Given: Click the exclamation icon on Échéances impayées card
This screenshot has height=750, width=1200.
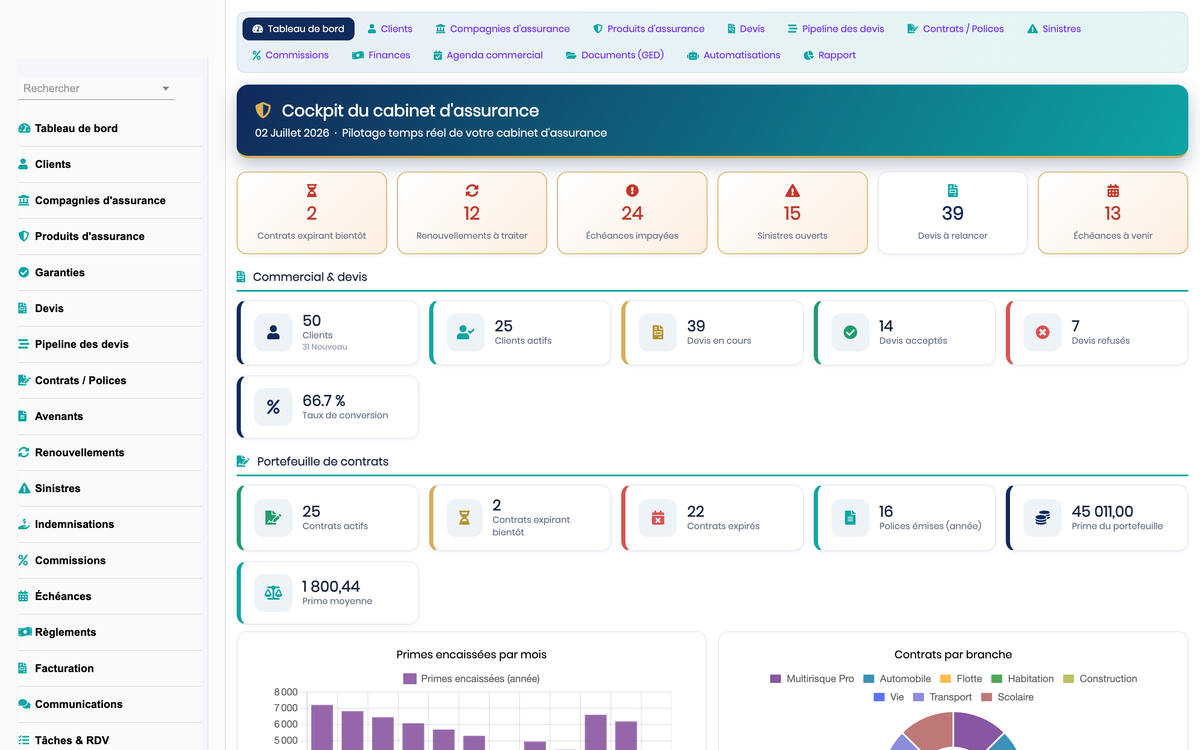Looking at the screenshot, I should click(632, 190).
